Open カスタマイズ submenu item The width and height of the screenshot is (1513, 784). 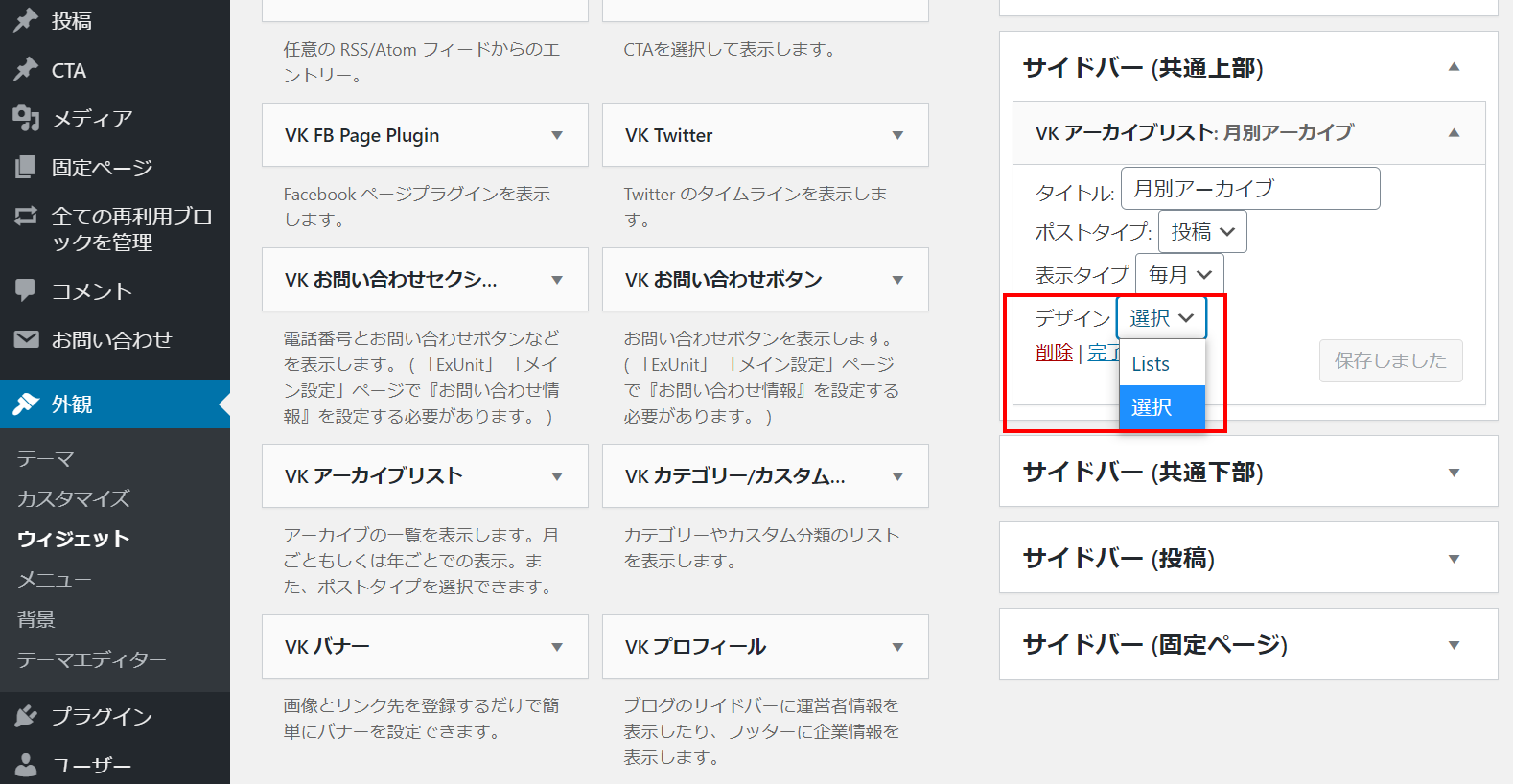tap(74, 498)
